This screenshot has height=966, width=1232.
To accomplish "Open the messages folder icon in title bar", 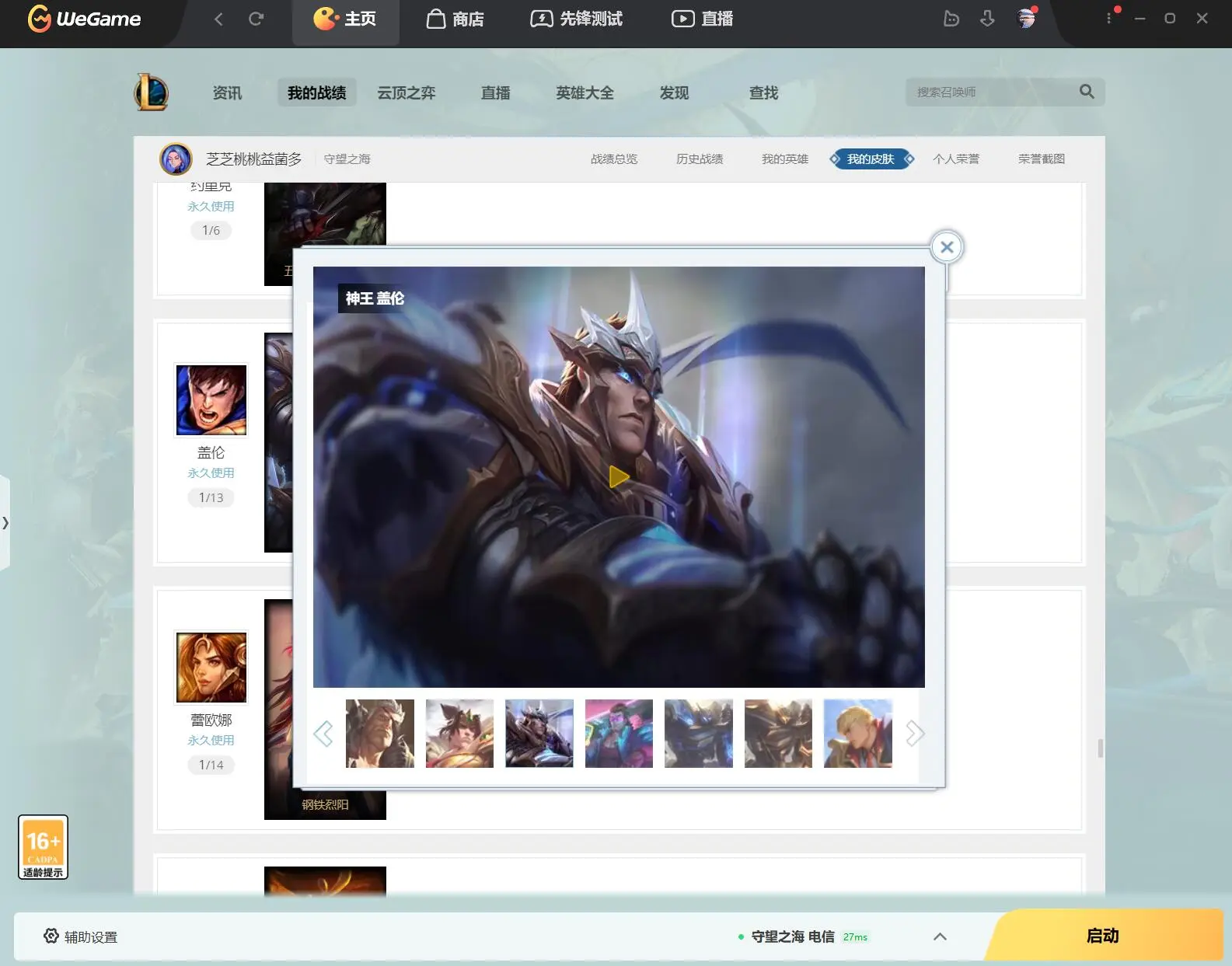I will coord(951,19).
